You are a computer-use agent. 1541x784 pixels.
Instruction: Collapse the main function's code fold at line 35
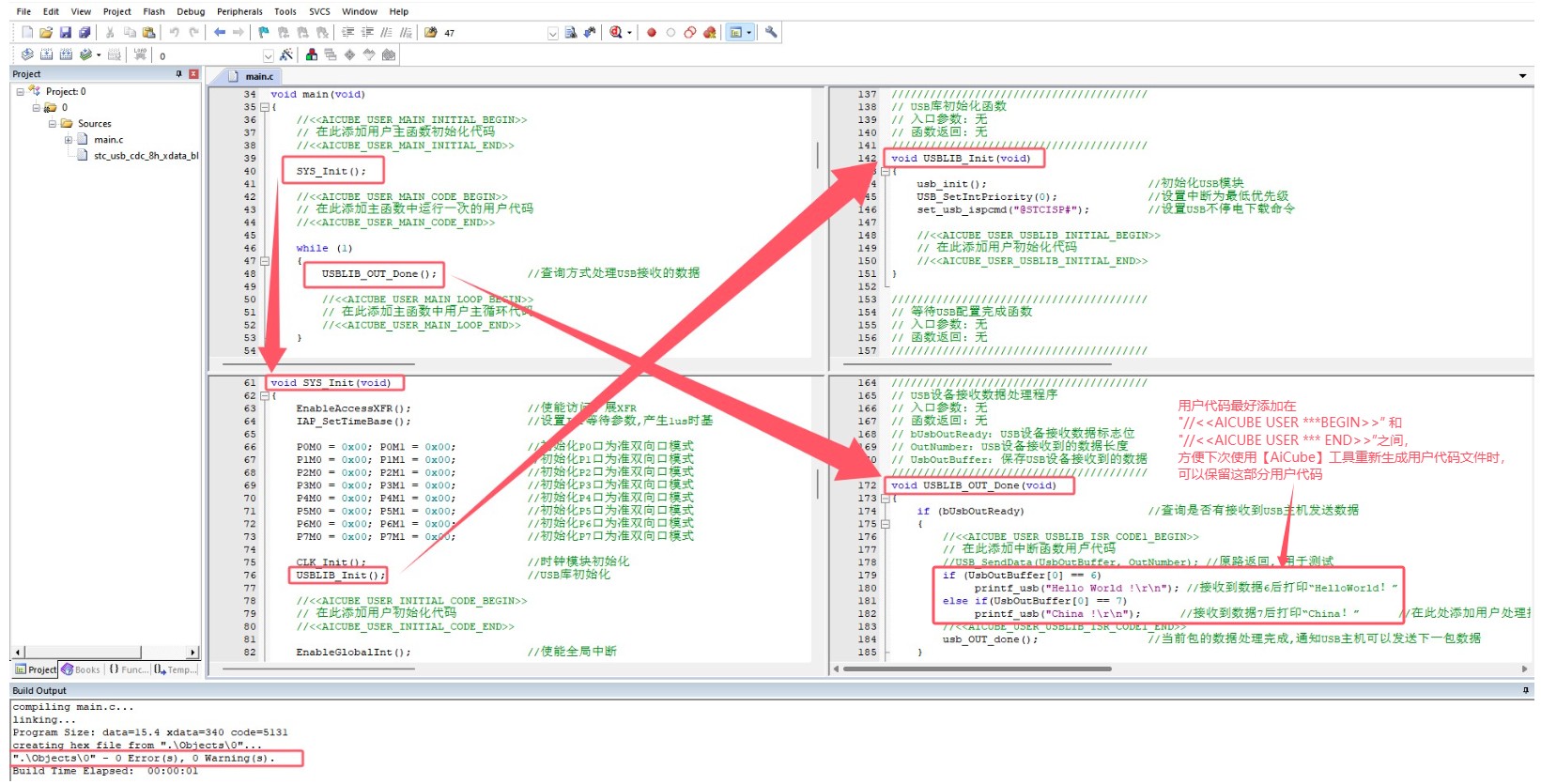pyautogui.click(x=265, y=107)
